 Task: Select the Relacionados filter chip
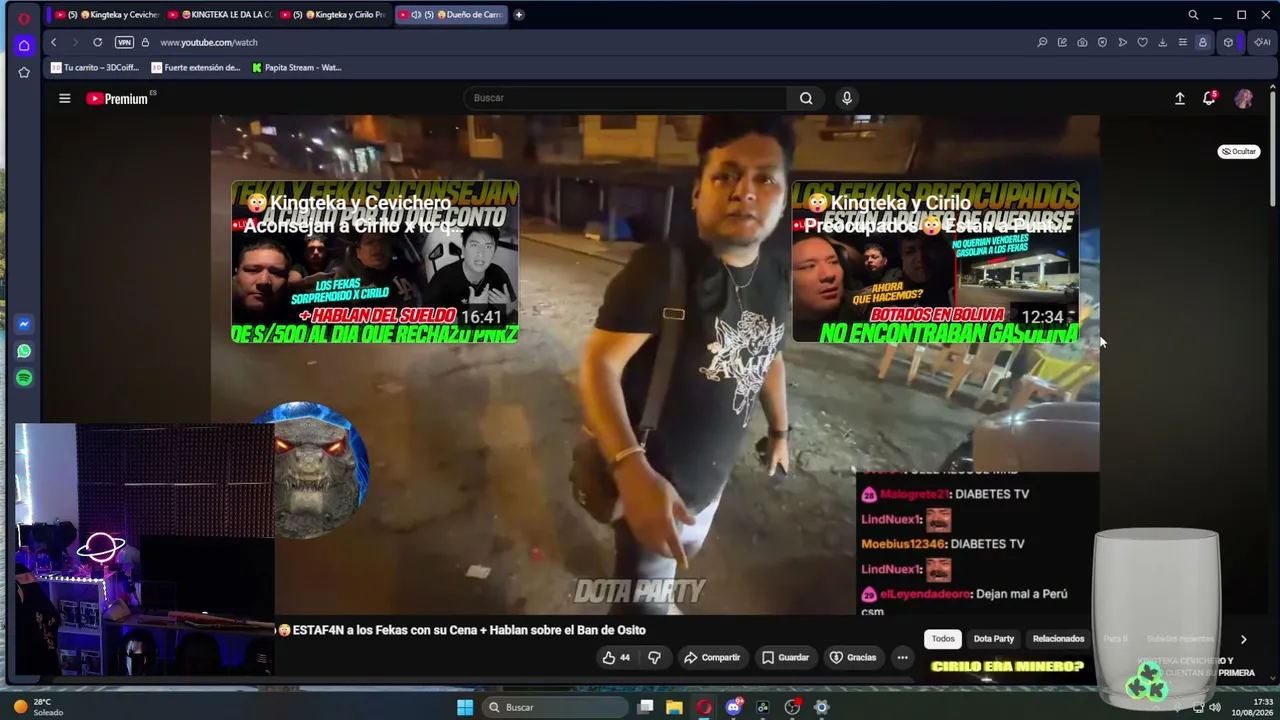(1058, 639)
